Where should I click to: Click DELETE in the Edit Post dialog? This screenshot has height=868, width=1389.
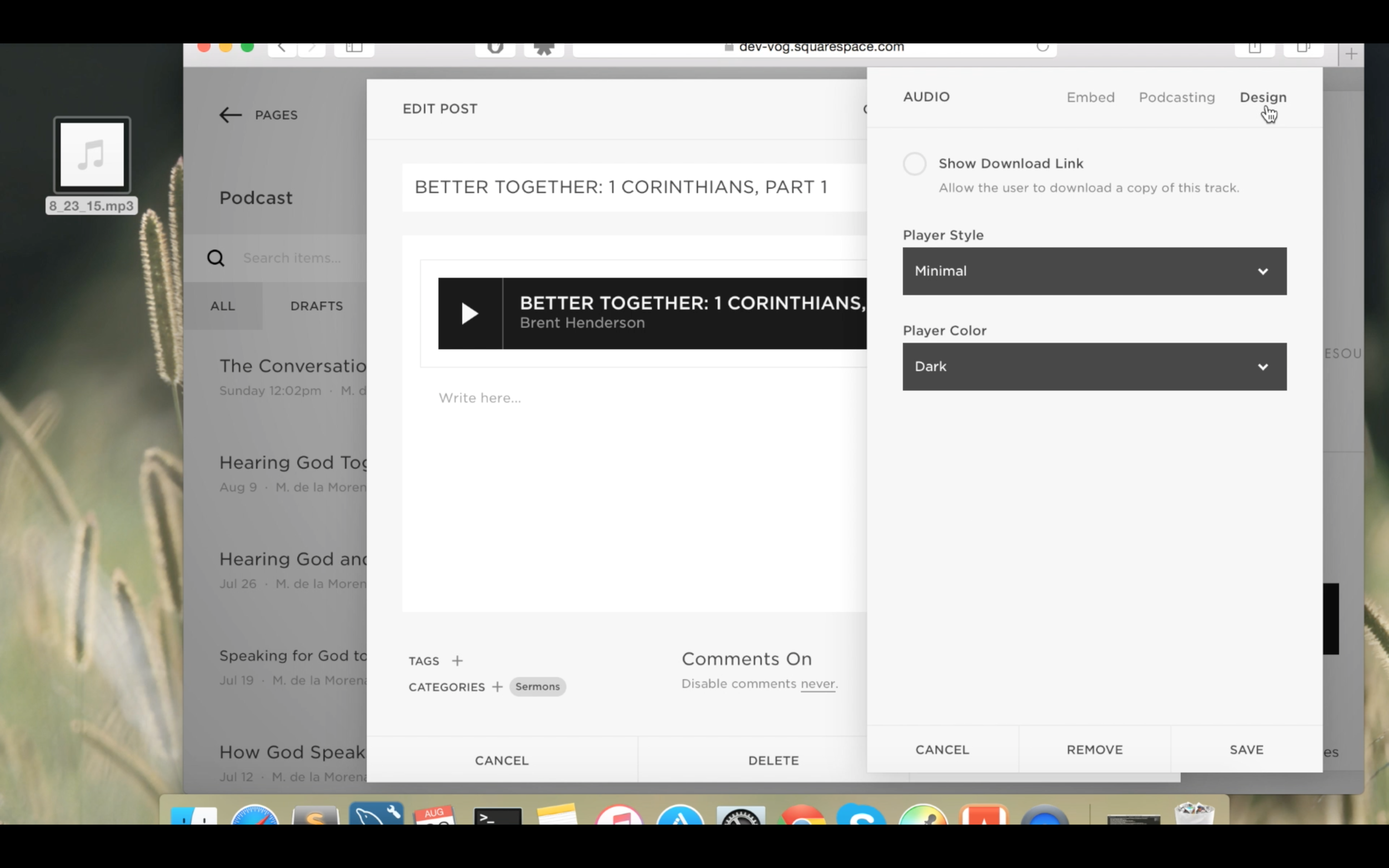click(773, 760)
